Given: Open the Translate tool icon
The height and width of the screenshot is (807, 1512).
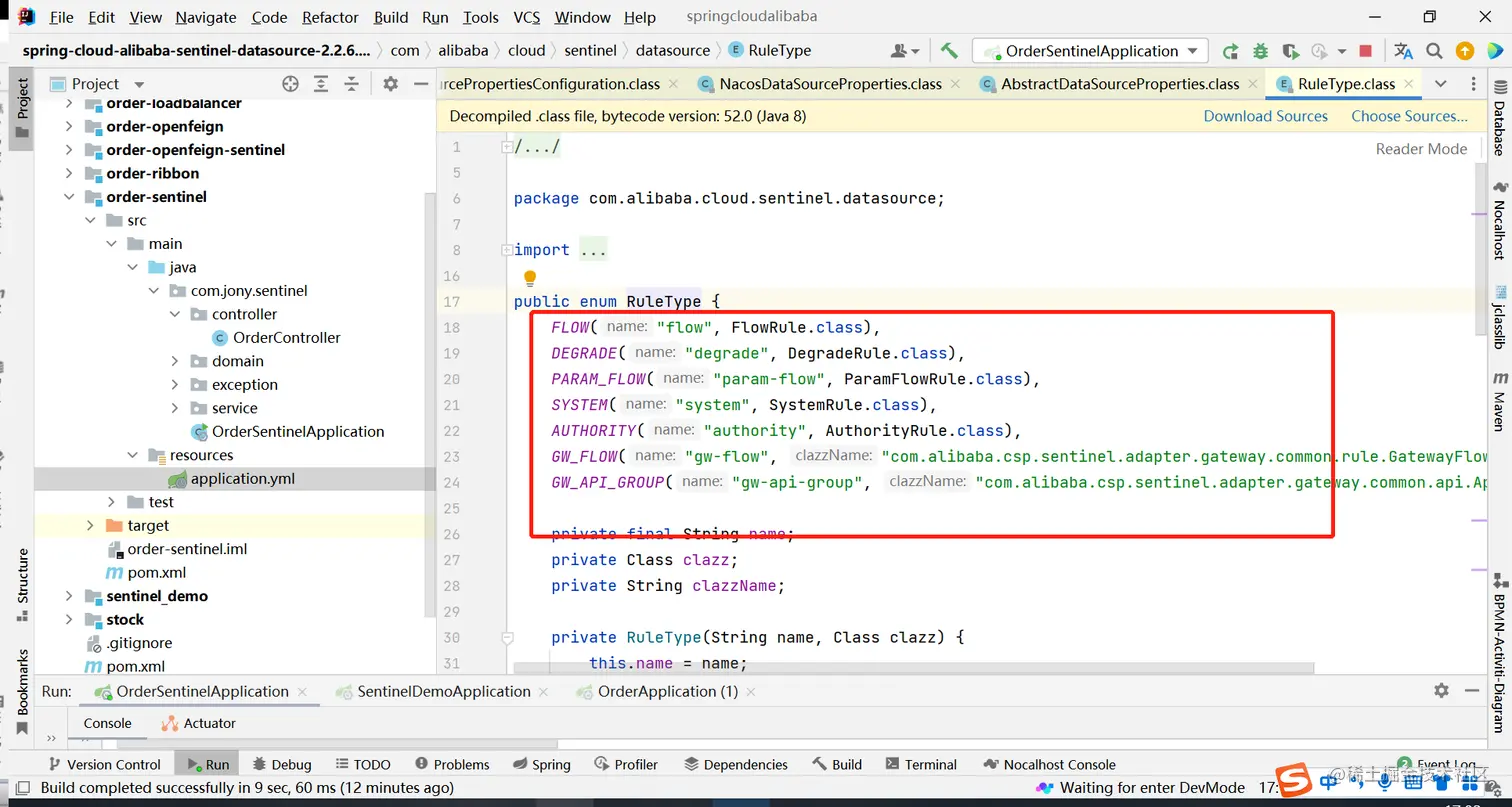Looking at the screenshot, I should click(1404, 51).
